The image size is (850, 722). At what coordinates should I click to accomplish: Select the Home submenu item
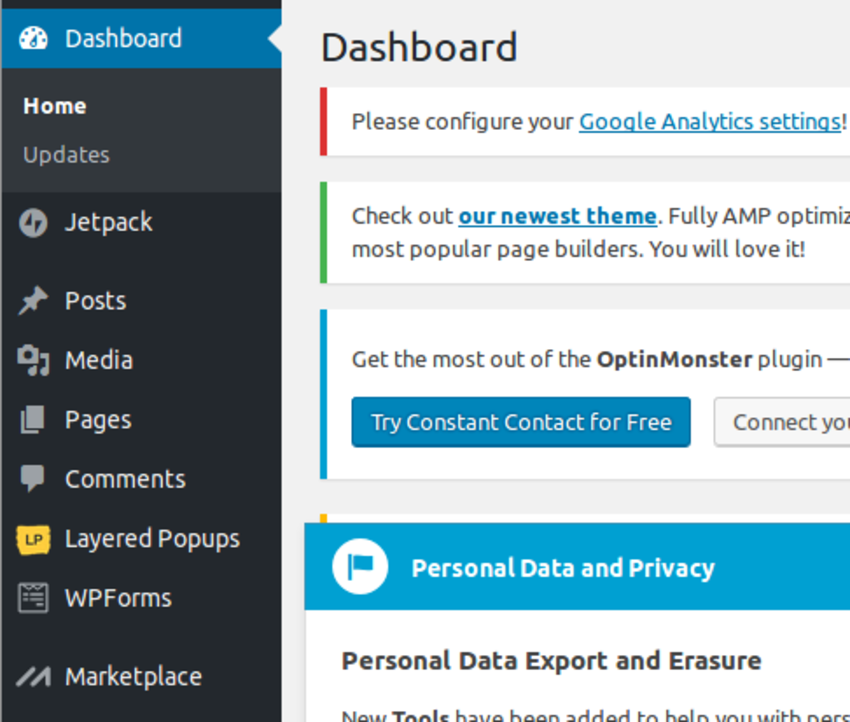pyautogui.click(x=55, y=106)
